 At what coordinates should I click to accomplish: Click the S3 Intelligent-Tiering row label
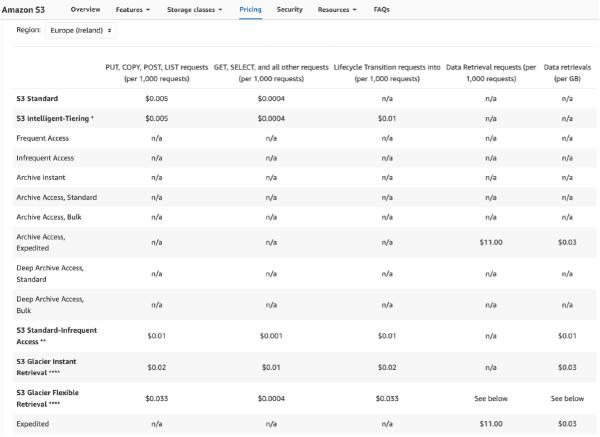tap(55, 119)
